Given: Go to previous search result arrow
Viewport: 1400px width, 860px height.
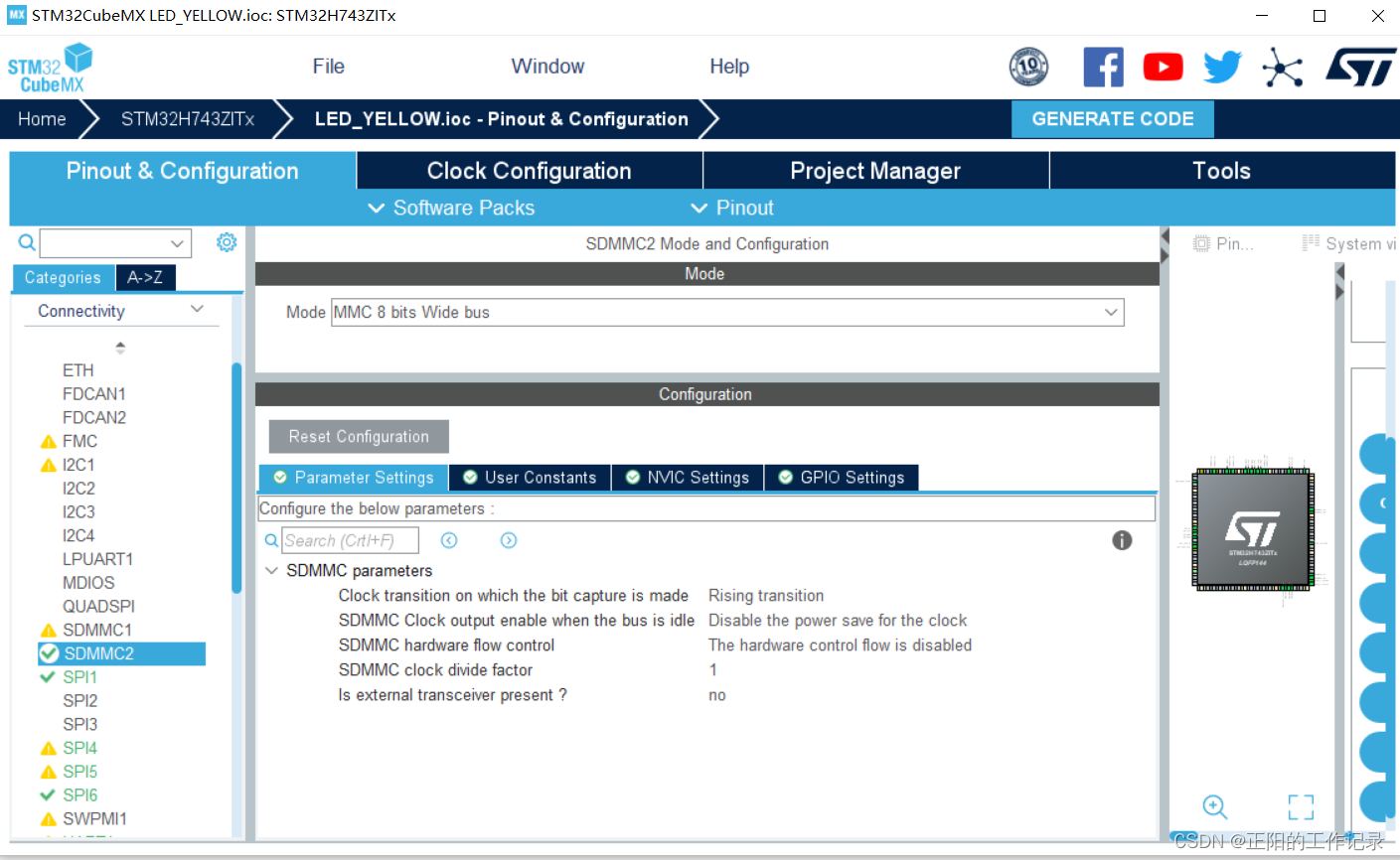Looking at the screenshot, I should 449,540.
